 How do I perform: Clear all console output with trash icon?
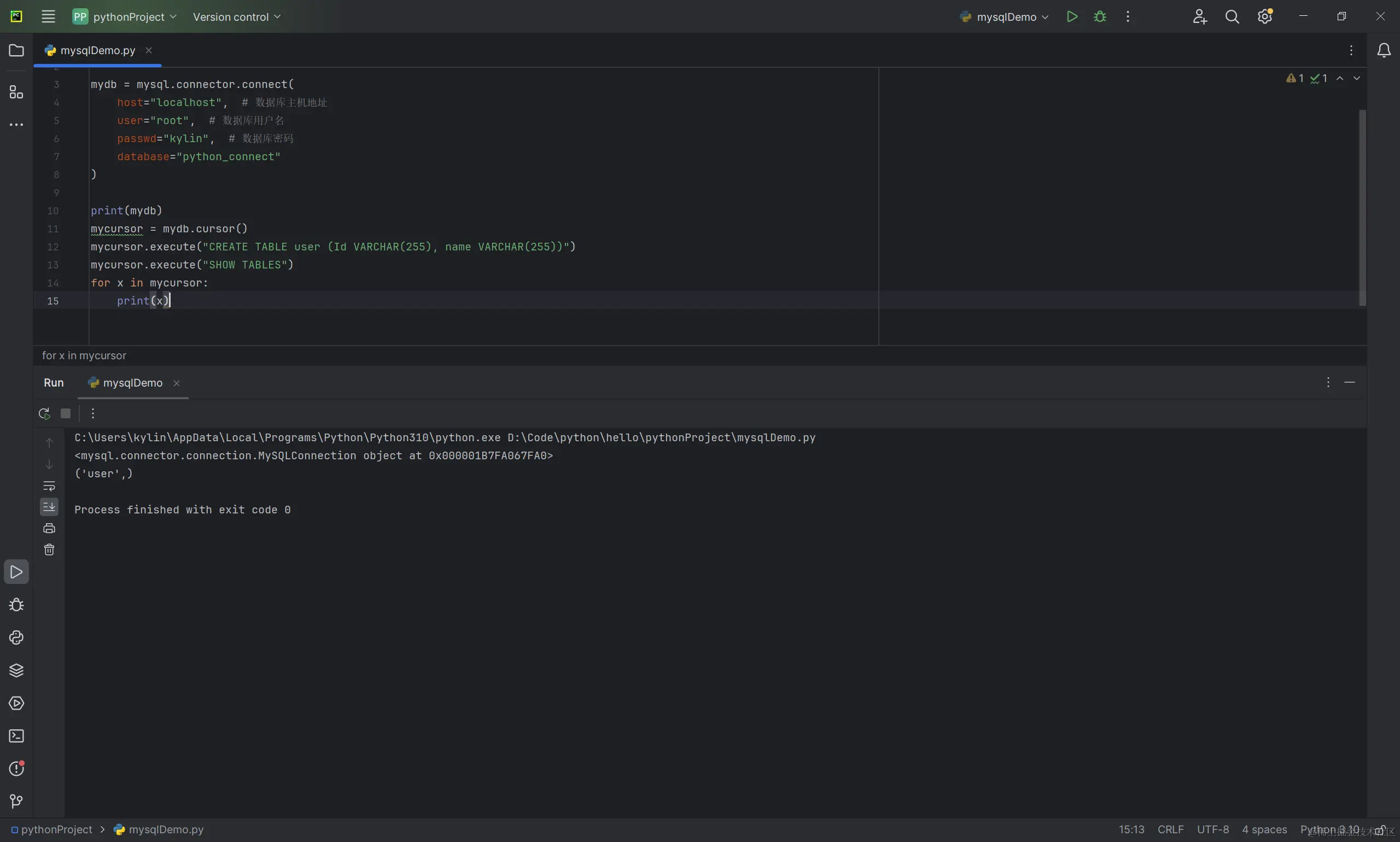(x=49, y=549)
